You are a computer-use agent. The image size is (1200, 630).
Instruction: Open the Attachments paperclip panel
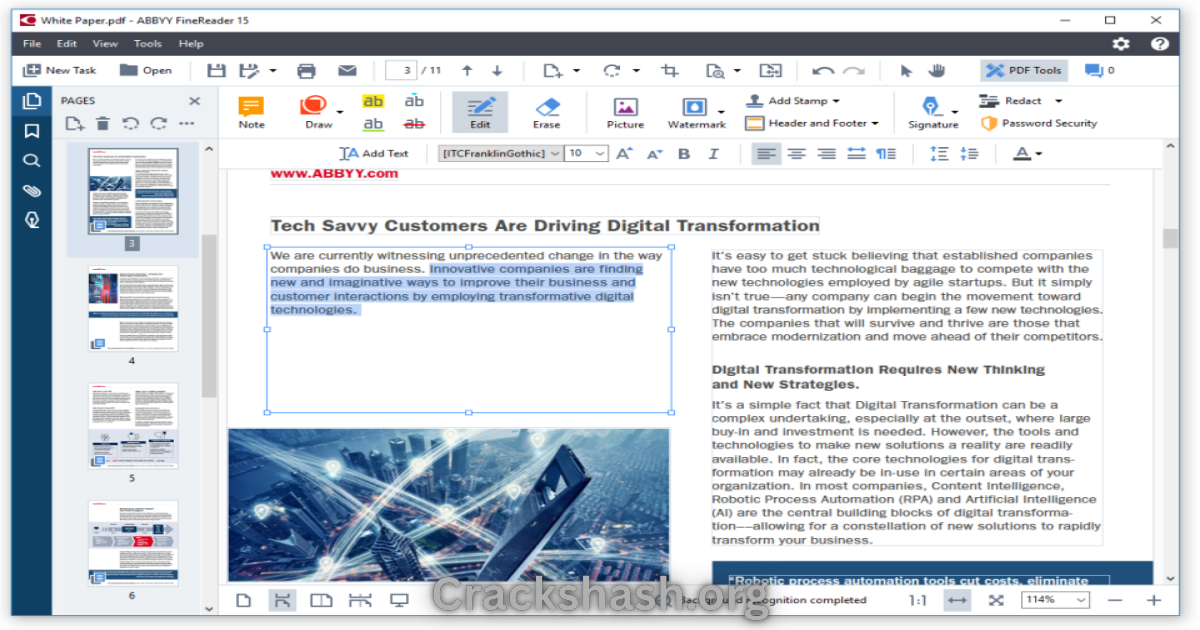point(32,190)
